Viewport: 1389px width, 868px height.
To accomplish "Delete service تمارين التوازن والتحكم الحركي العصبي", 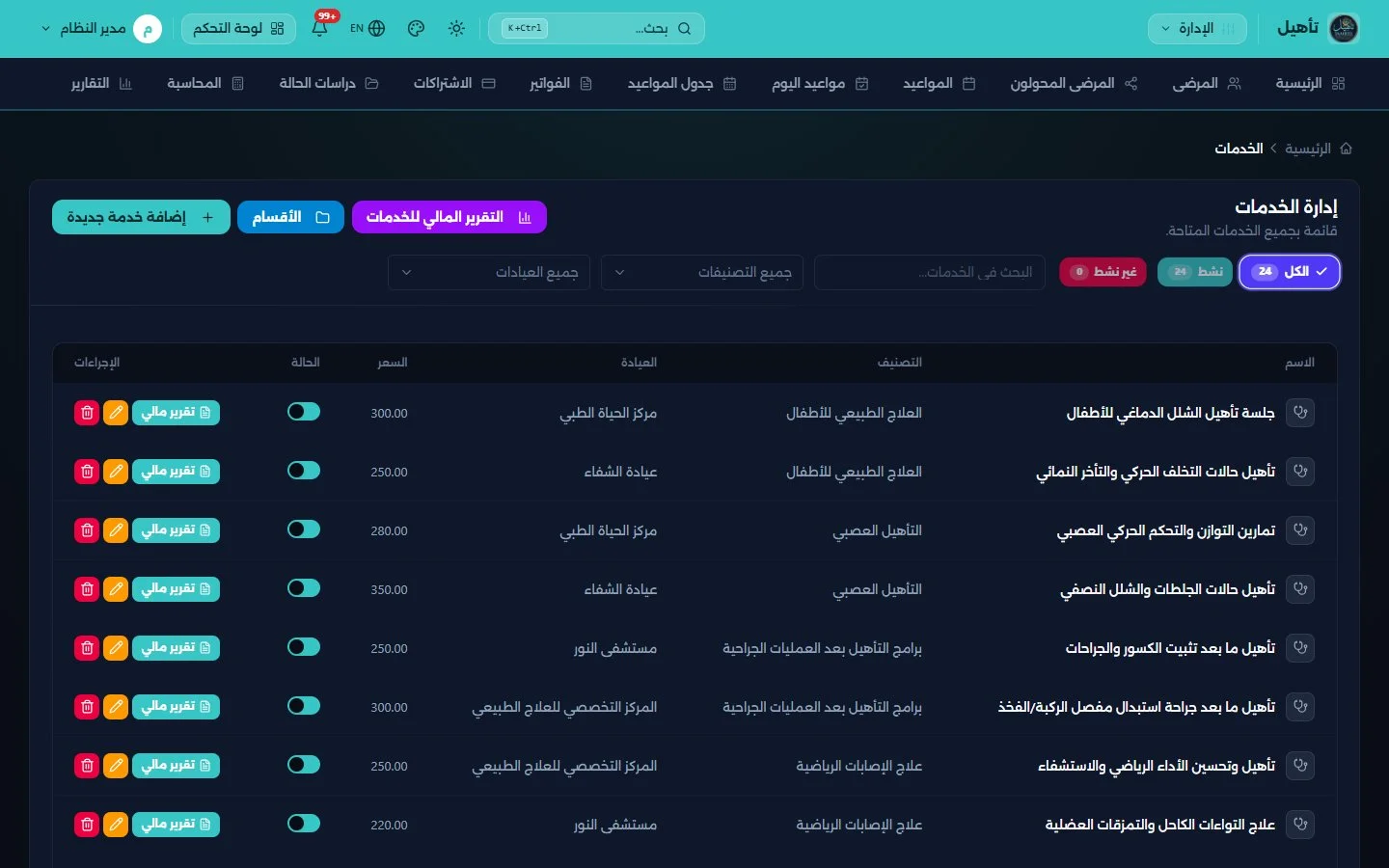I will coord(87,530).
